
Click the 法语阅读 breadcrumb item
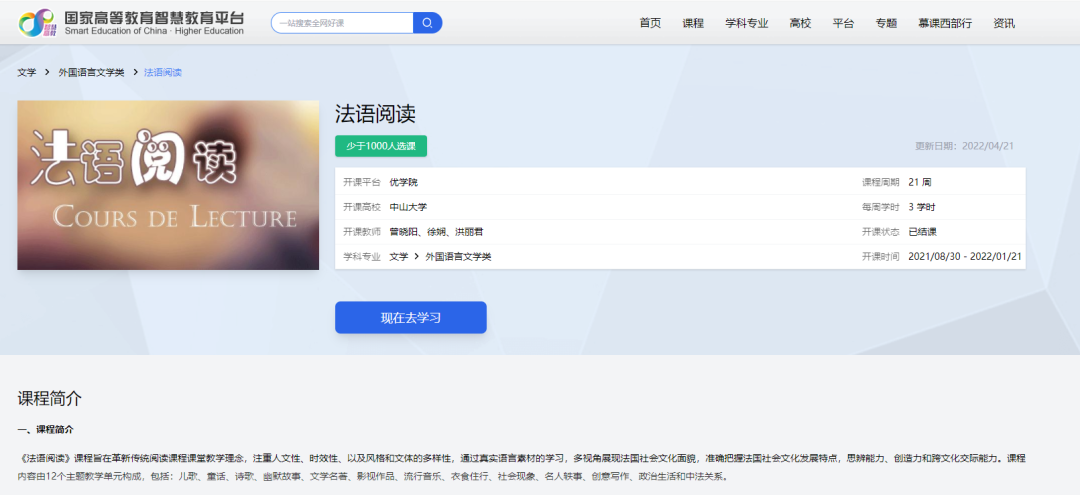163,73
